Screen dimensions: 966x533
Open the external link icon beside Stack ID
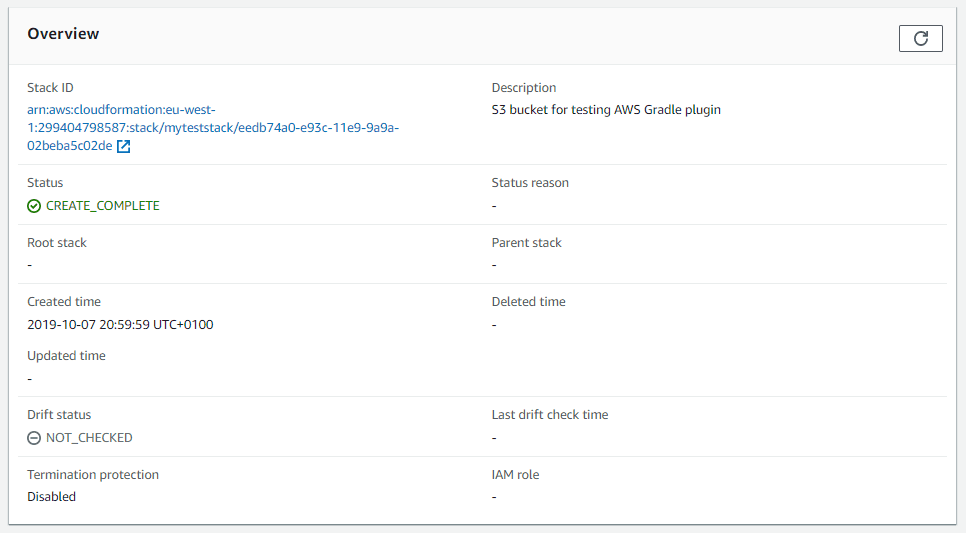[x=124, y=147]
